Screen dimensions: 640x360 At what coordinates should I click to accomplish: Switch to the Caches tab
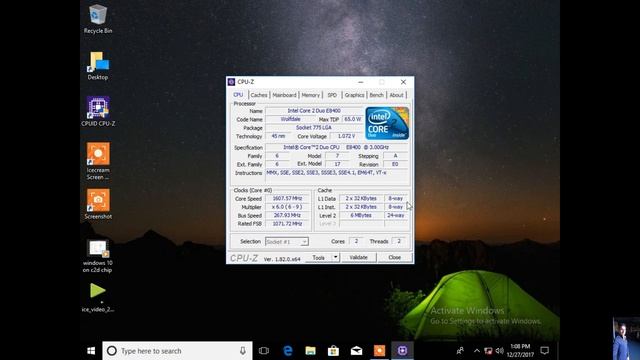point(259,95)
